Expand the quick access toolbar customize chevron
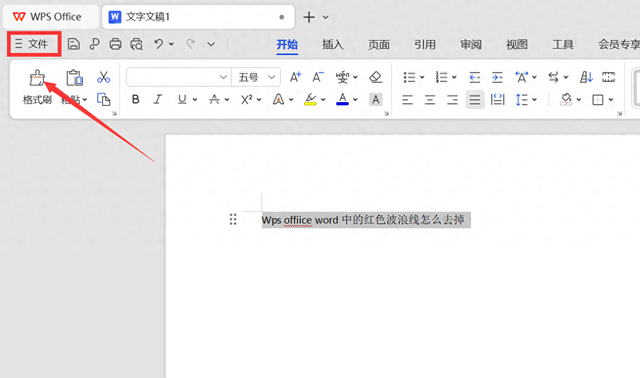The width and height of the screenshot is (640, 378). pos(211,44)
